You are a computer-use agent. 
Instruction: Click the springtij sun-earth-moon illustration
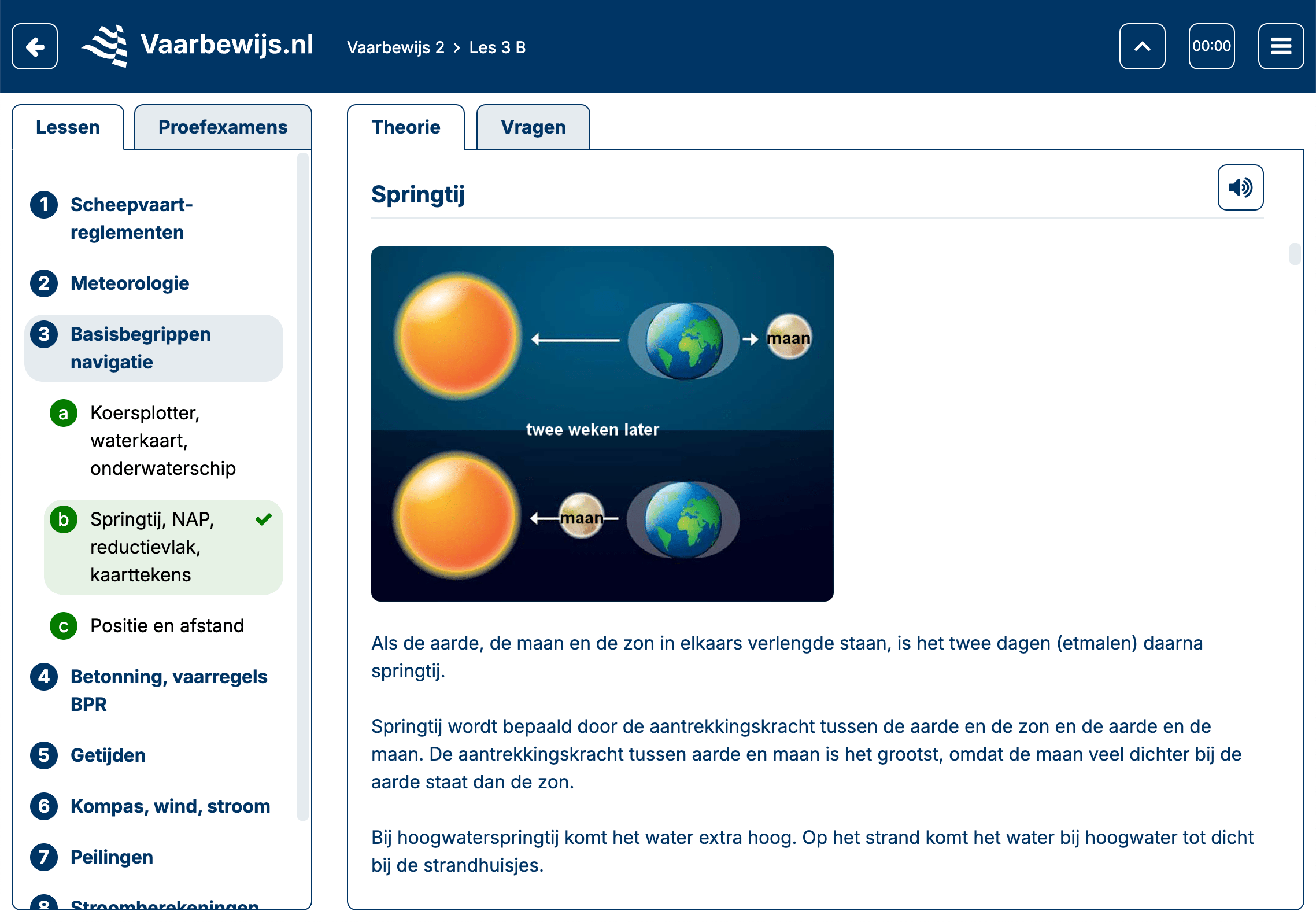click(x=602, y=423)
